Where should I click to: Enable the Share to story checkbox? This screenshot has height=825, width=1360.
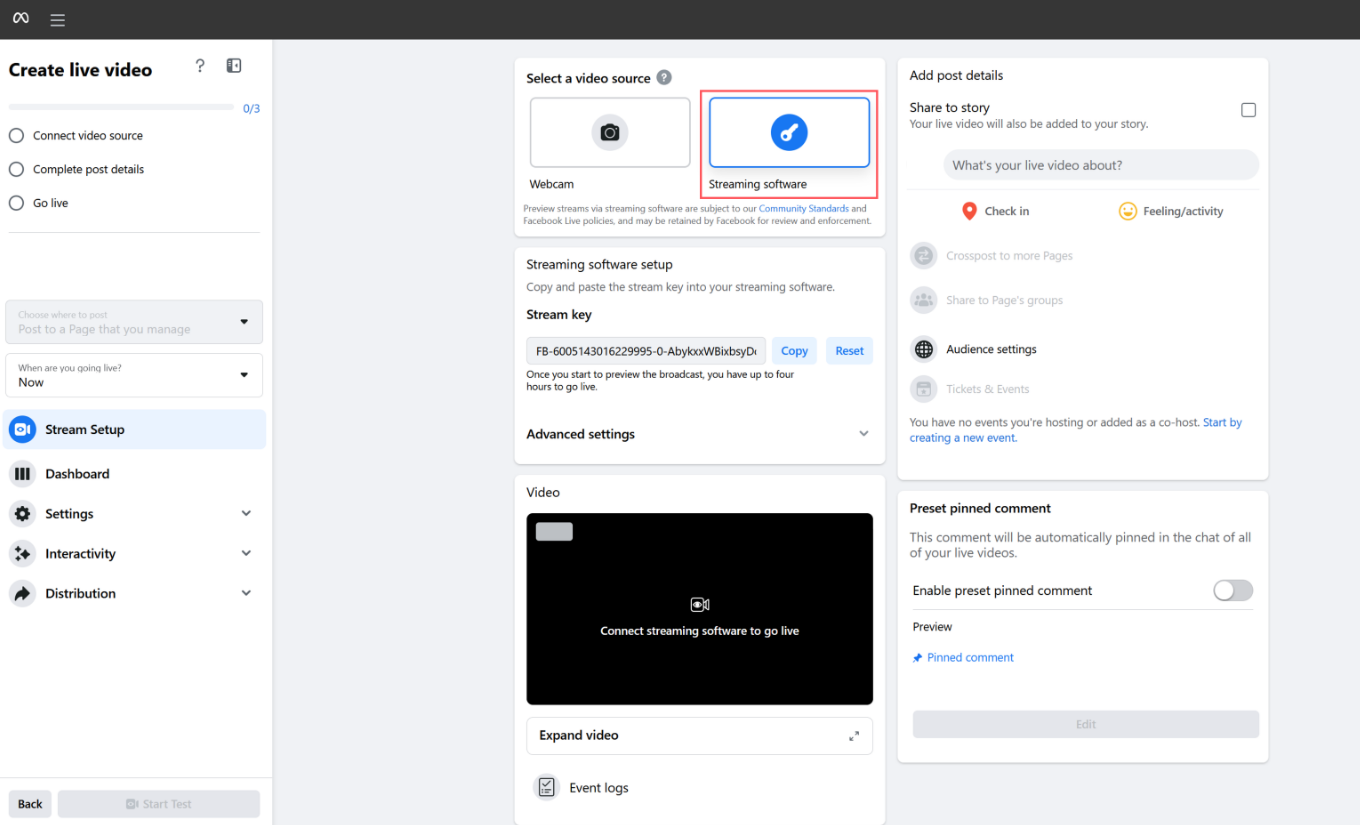[x=1248, y=109]
